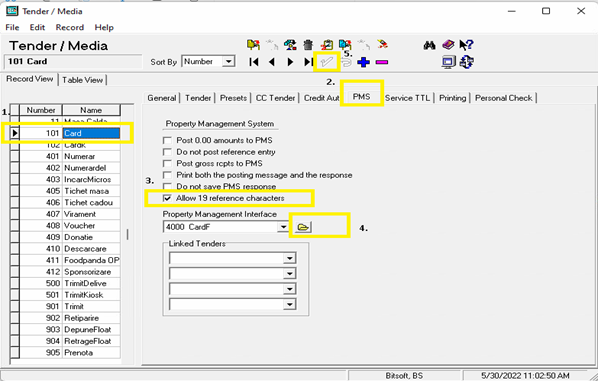This screenshot has height=381, width=598.
Task: Click the undo arrow icon
Action: (x=346, y=62)
